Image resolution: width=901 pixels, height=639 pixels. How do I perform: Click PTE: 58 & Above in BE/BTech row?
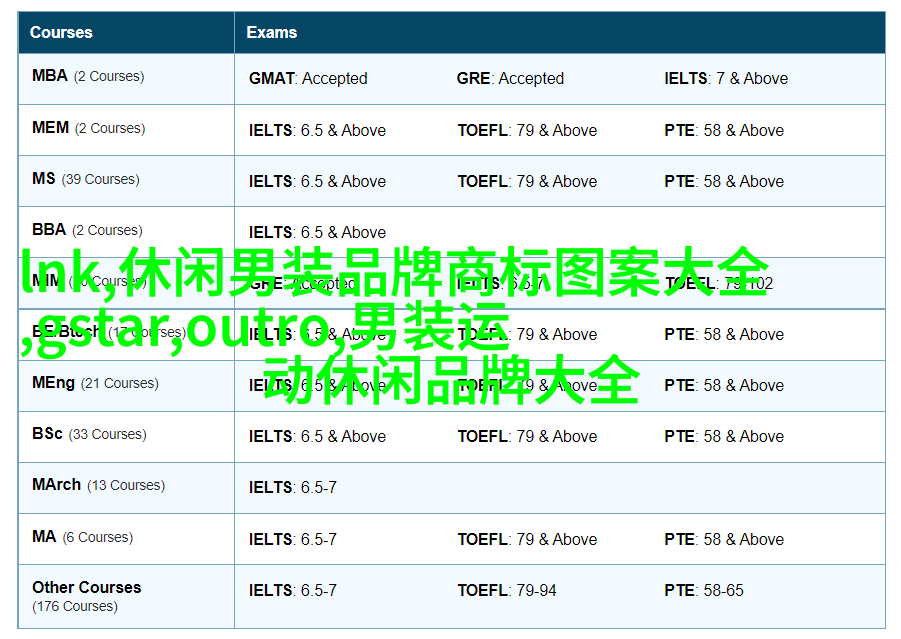[x=724, y=334]
